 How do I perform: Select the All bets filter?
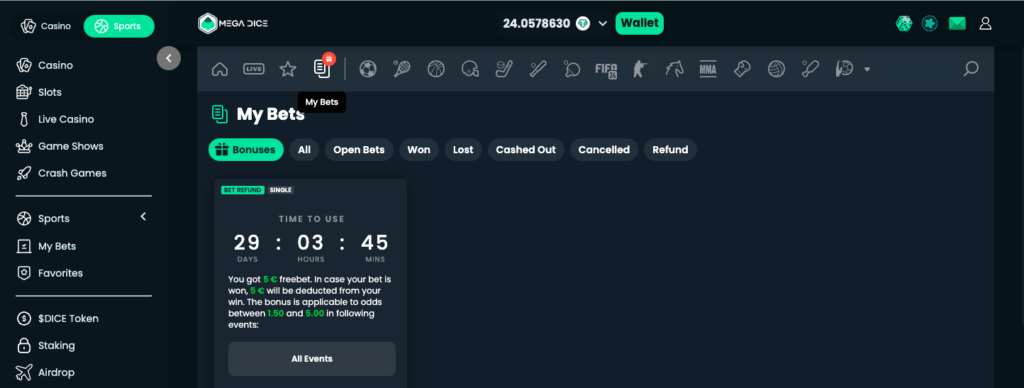pos(304,150)
